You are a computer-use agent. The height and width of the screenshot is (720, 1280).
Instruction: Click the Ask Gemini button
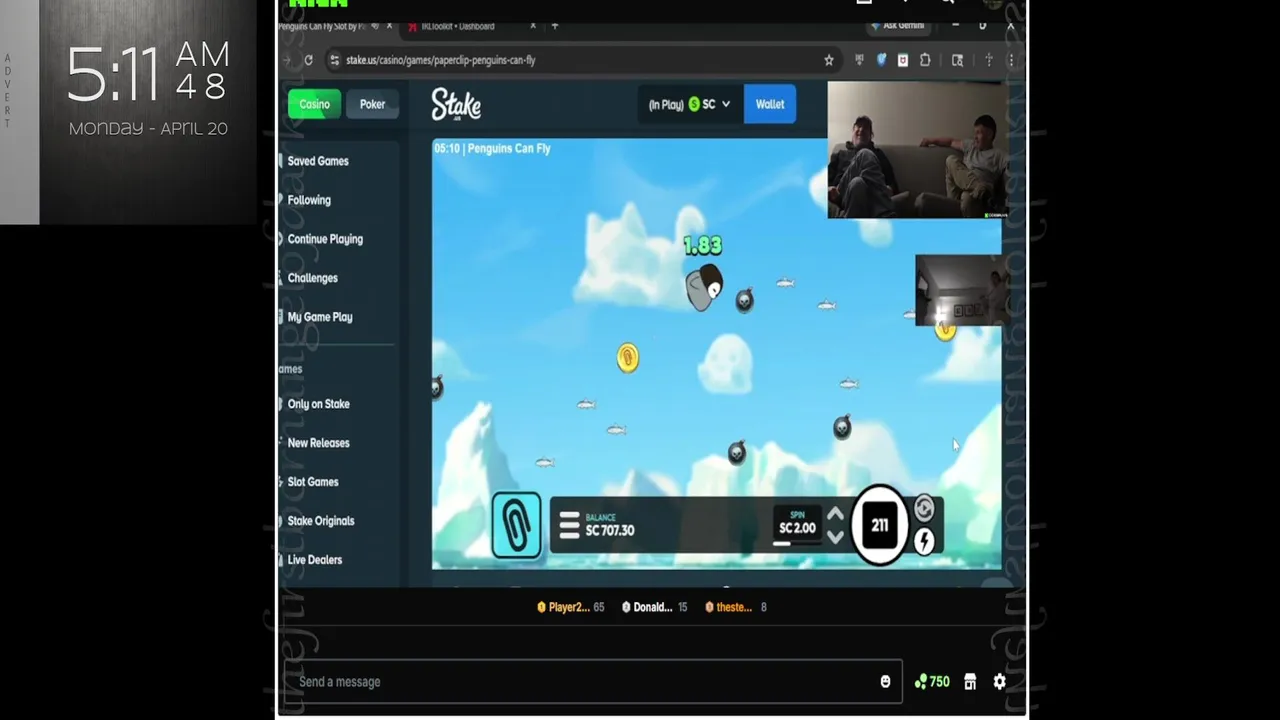coord(898,26)
